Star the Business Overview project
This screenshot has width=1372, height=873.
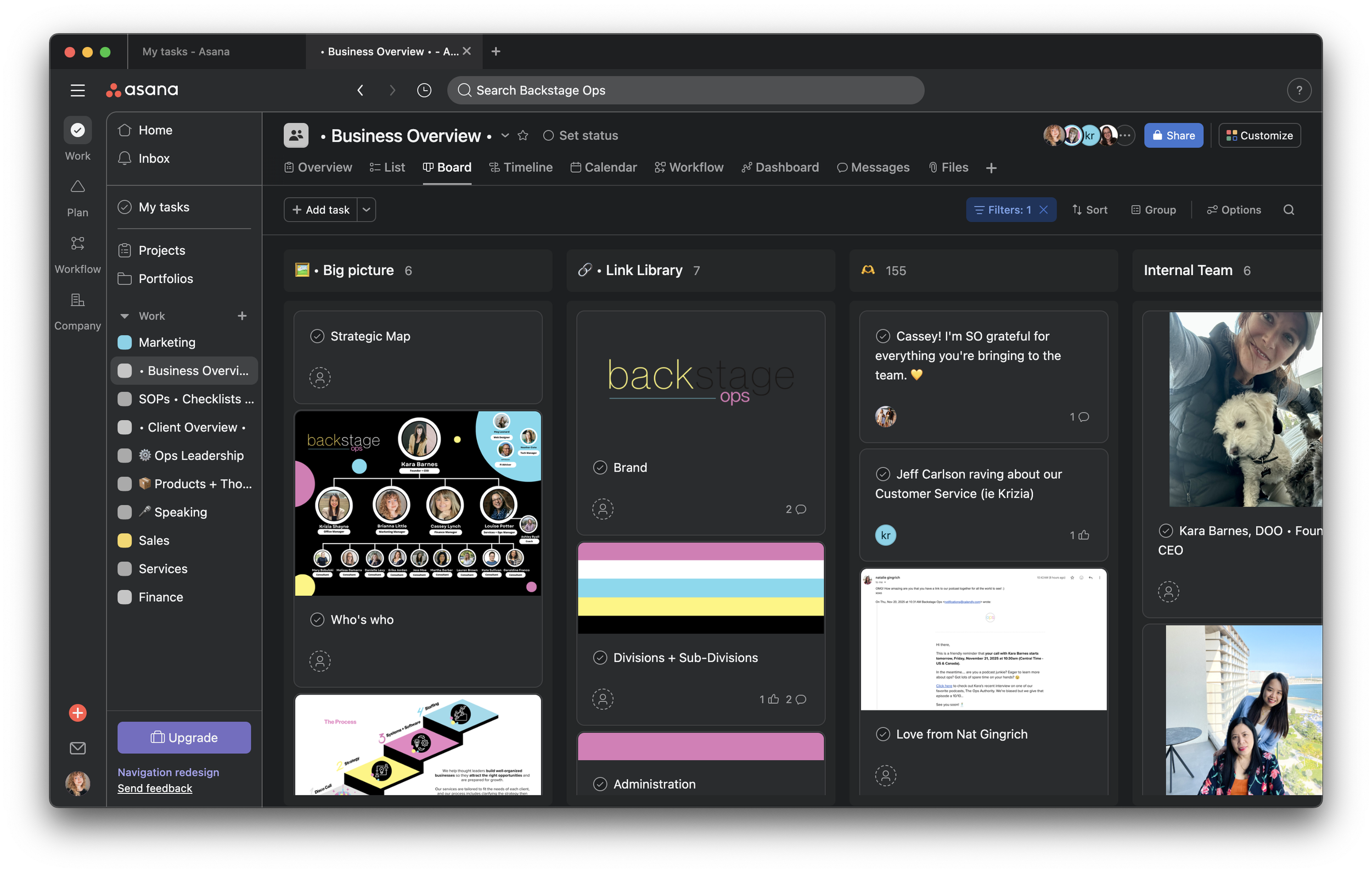[523, 136]
